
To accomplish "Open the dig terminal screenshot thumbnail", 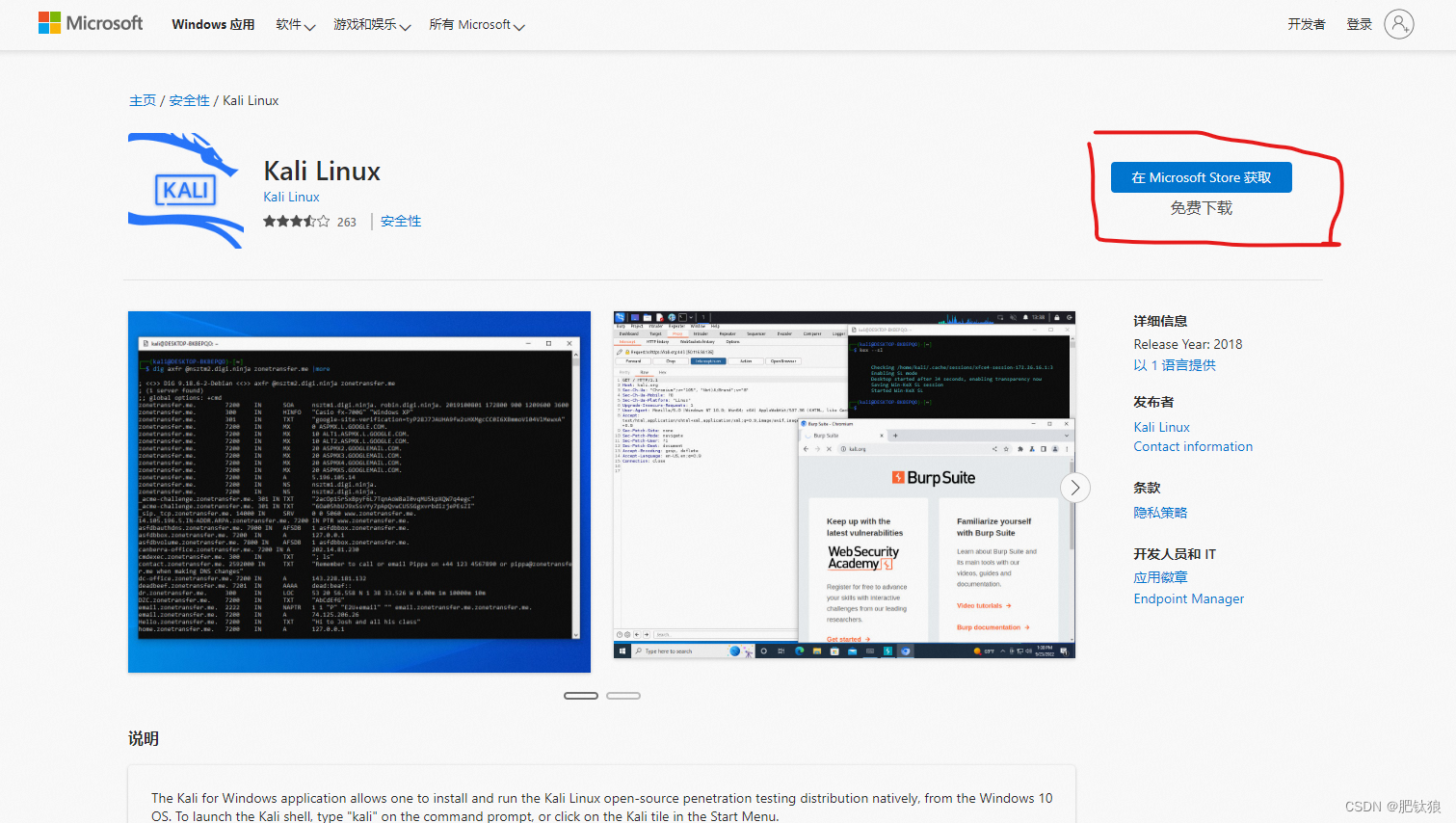I will coord(359,491).
